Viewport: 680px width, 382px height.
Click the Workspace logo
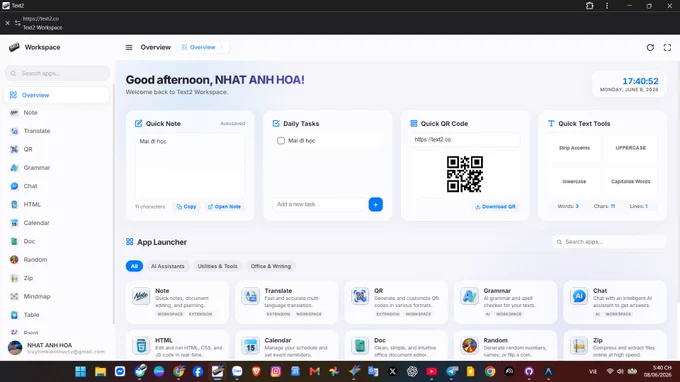[x=14, y=47]
